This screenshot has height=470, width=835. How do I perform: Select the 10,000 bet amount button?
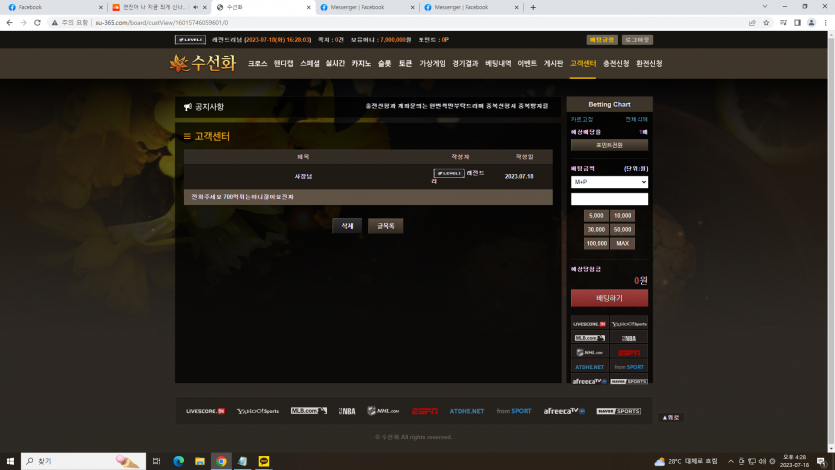point(623,215)
